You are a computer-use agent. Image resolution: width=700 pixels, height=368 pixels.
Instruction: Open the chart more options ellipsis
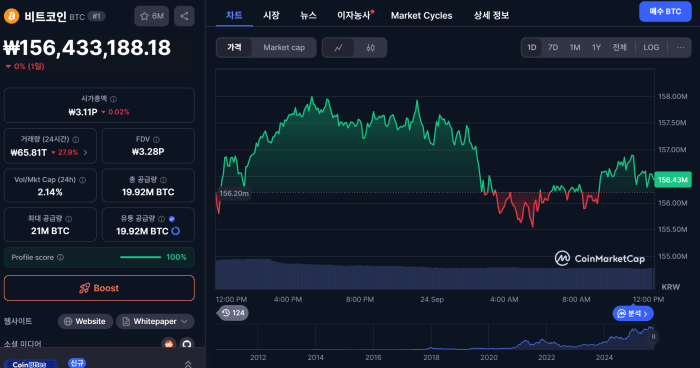[x=680, y=47]
